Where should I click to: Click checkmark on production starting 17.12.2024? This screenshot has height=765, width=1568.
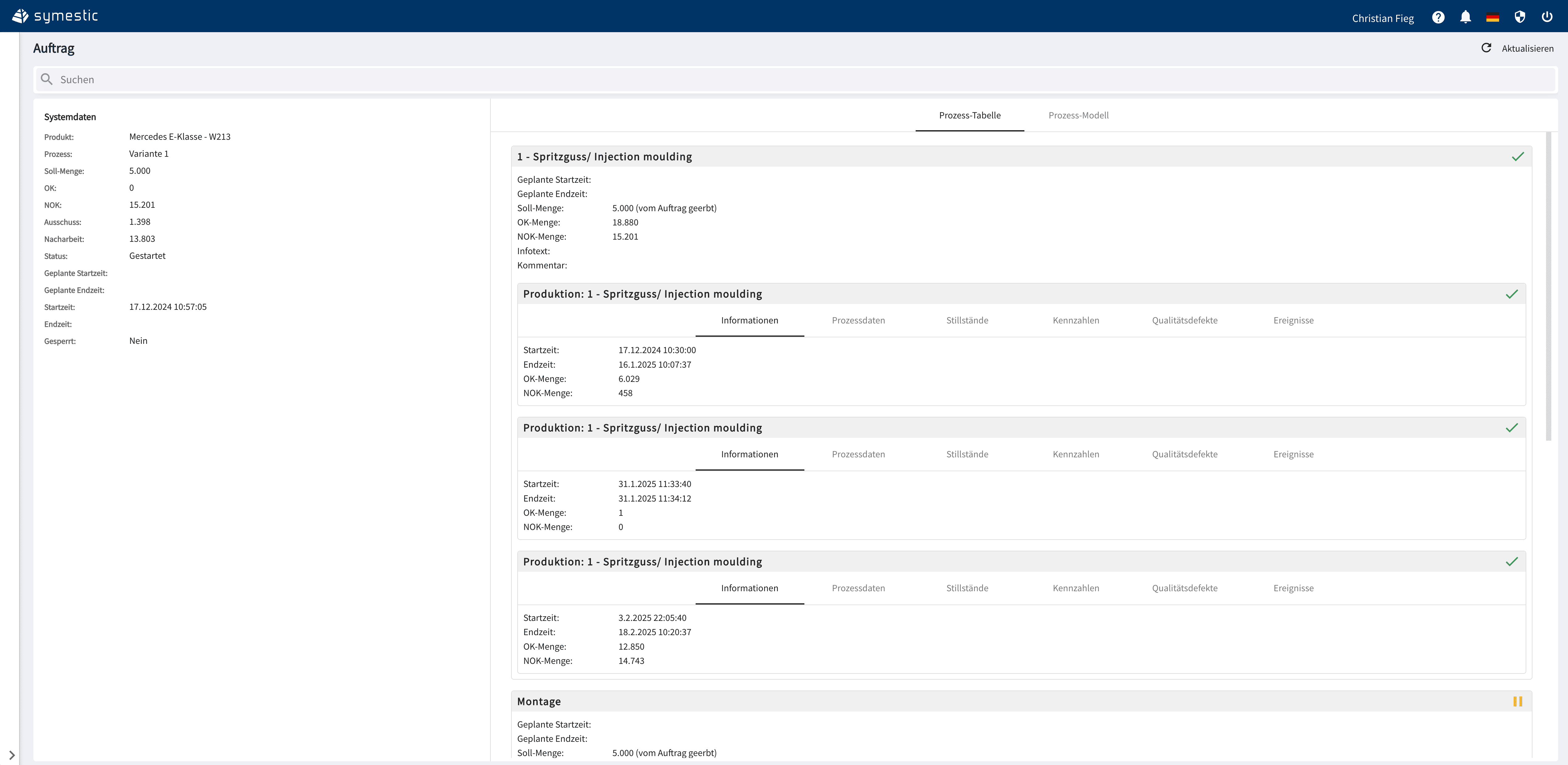tap(1511, 294)
